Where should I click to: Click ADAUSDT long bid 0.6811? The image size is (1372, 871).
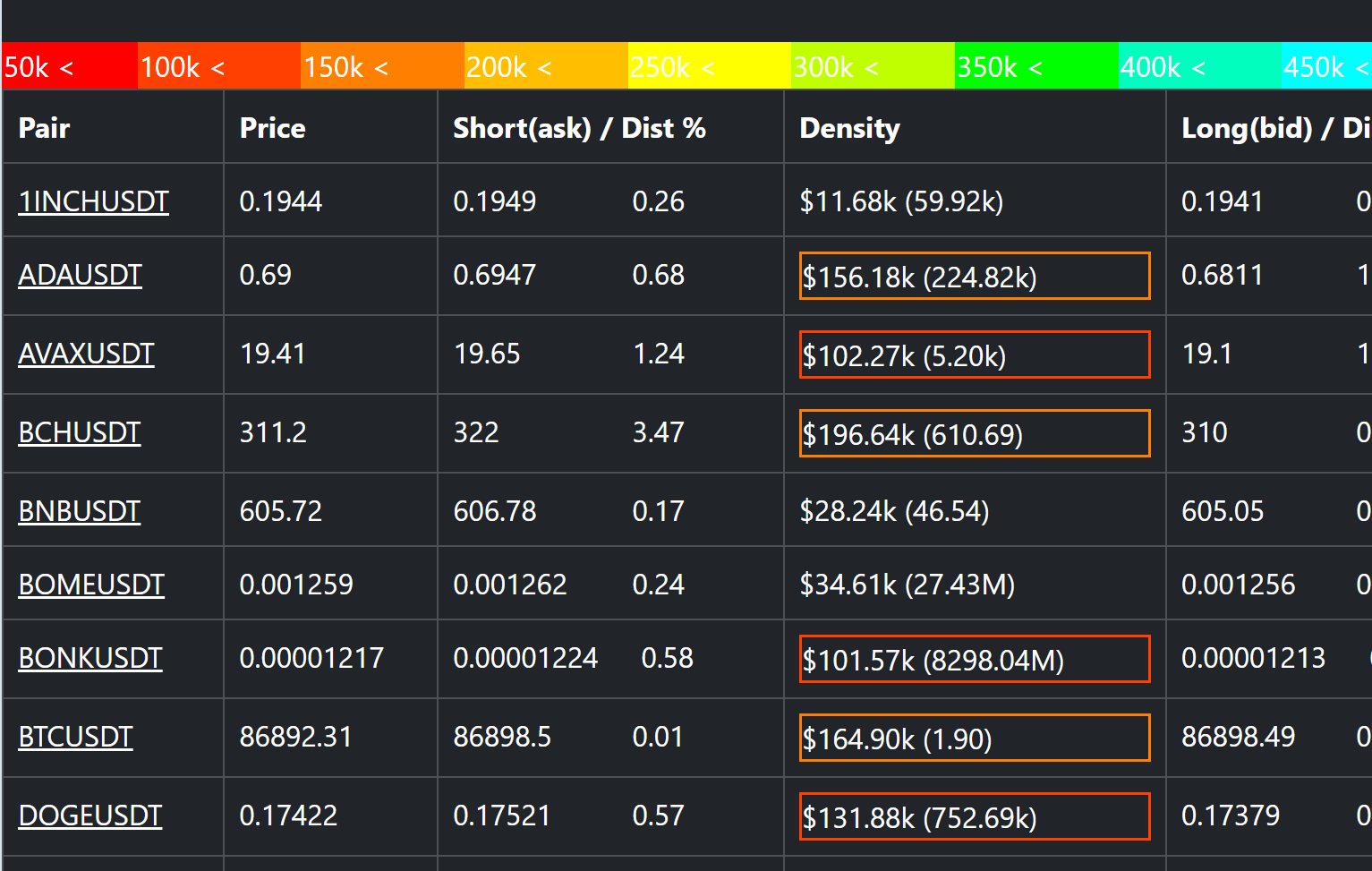click(1223, 275)
